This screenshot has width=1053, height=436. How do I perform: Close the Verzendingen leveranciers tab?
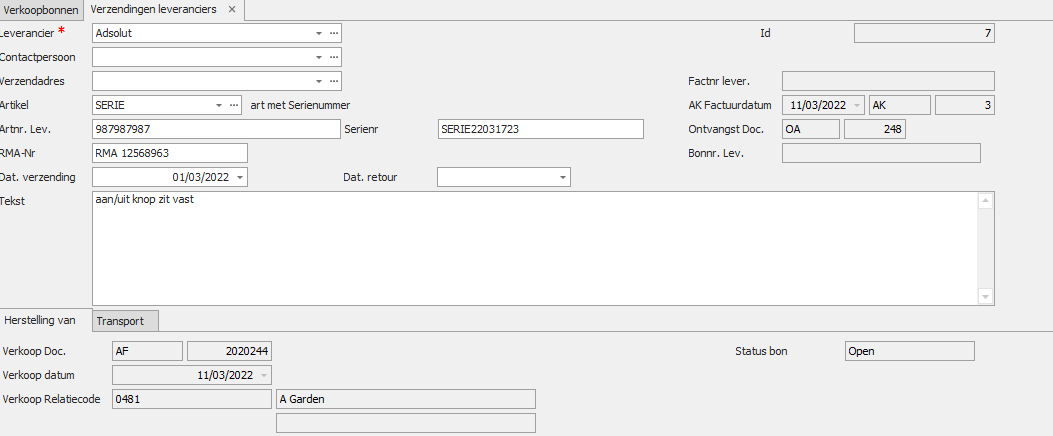(x=232, y=9)
